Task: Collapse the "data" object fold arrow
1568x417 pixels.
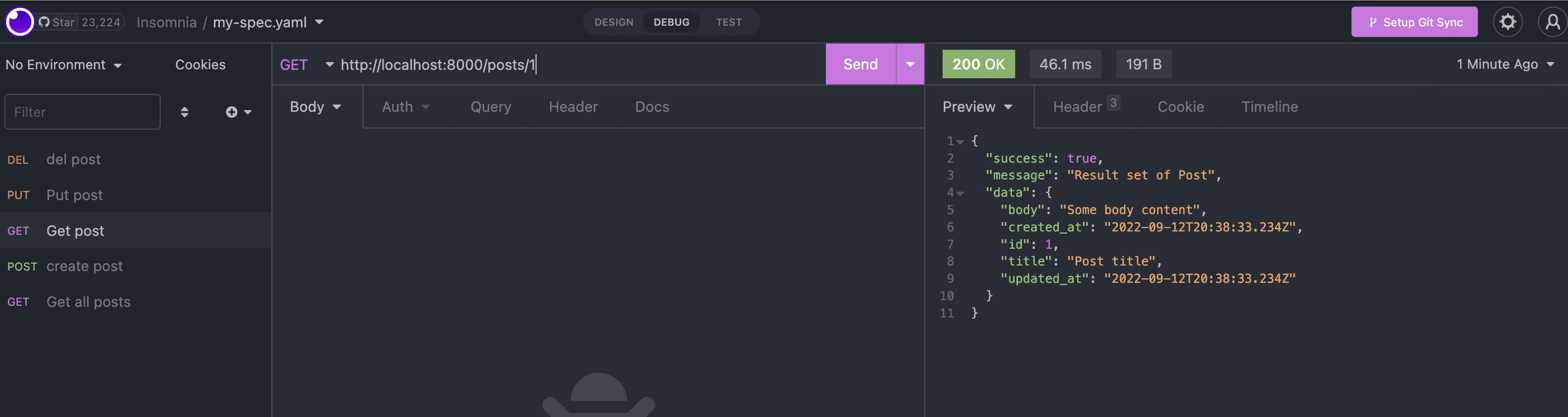Action: [x=960, y=193]
